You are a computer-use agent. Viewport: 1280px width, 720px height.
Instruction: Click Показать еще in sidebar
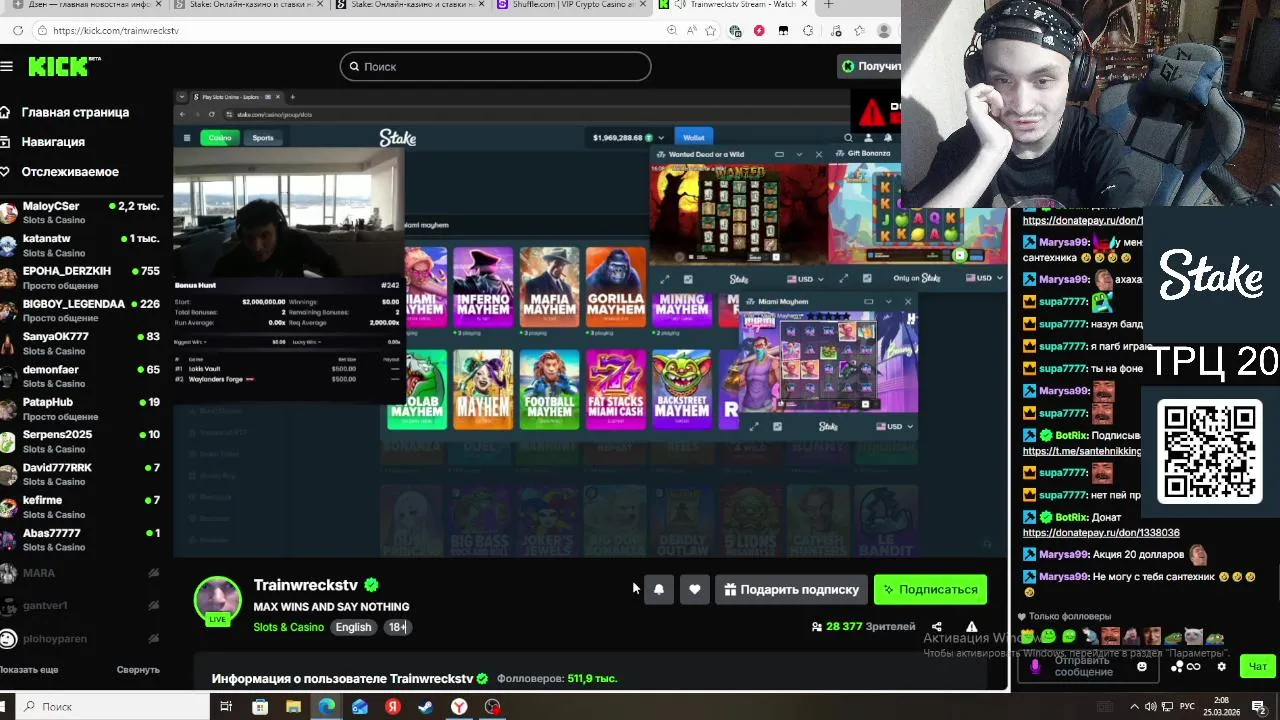tap(29, 670)
